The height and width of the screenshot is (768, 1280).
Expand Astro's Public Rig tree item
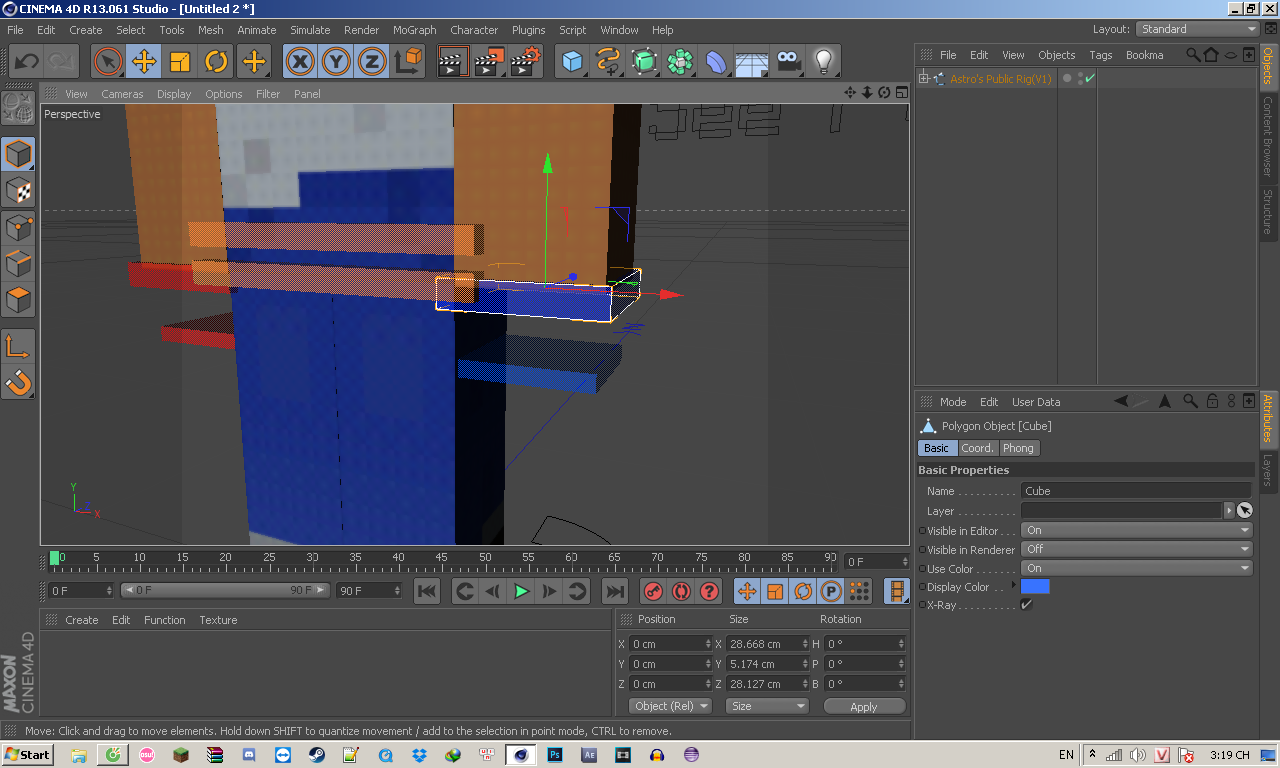click(x=924, y=79)
